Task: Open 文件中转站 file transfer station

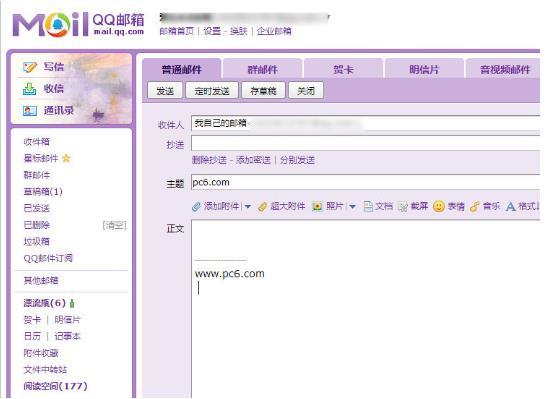Action: [x=45, y=369]
